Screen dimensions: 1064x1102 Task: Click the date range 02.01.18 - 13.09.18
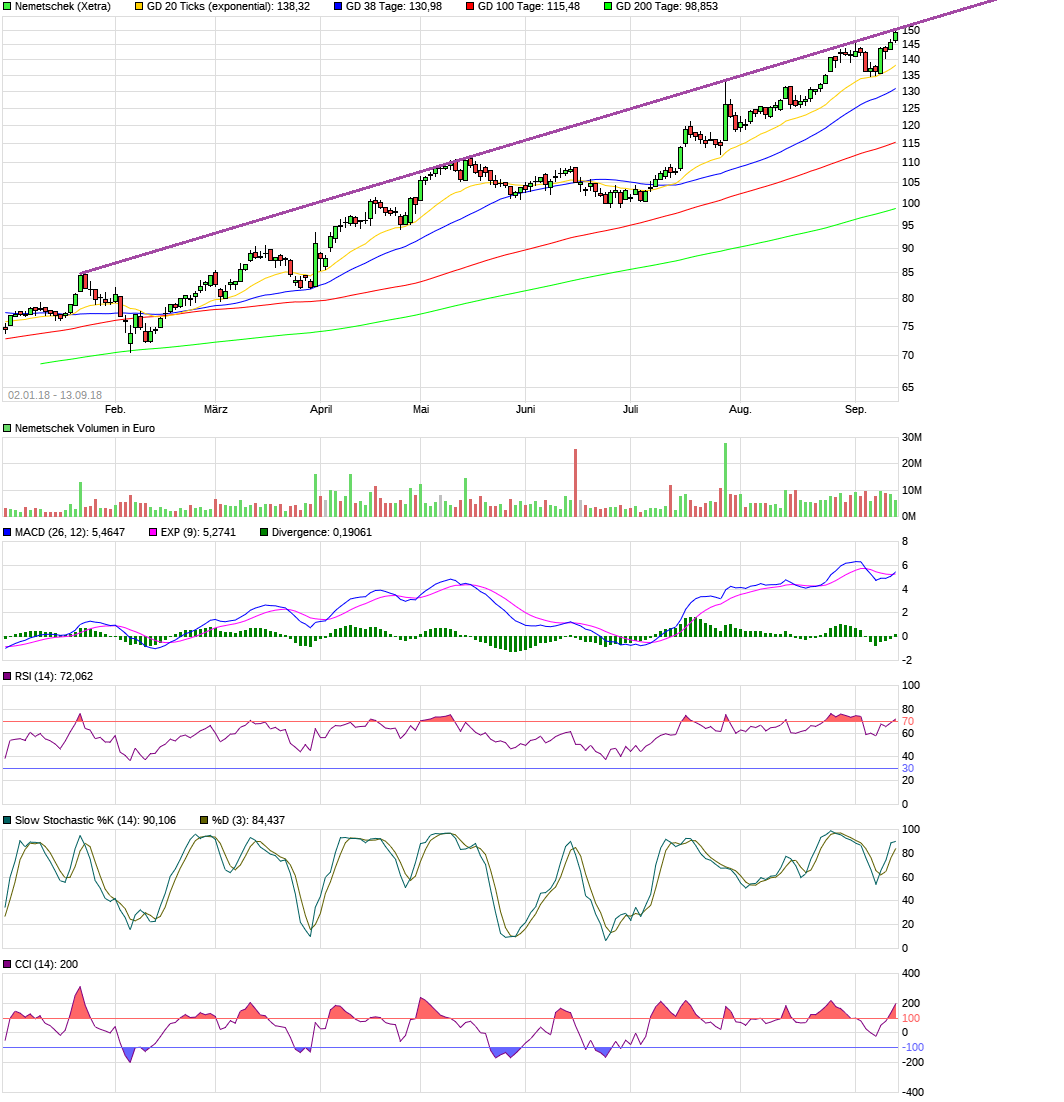(x=55, y=395)
